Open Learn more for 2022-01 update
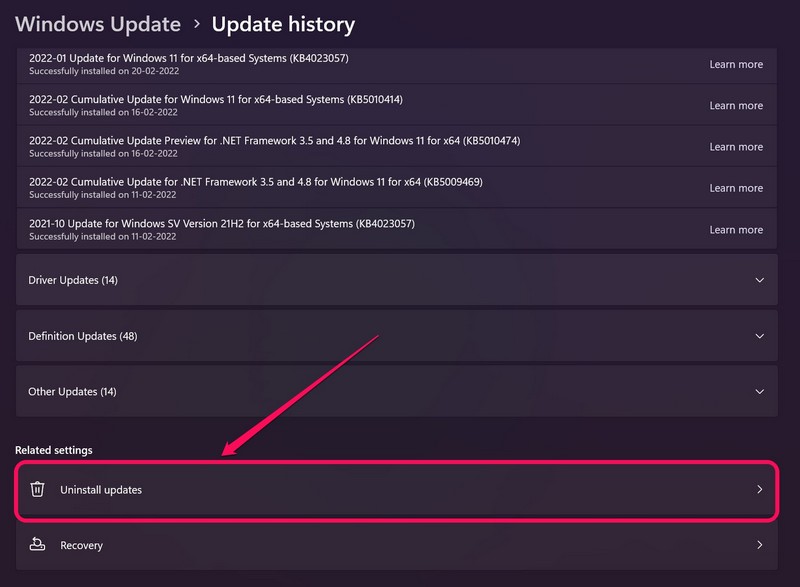The height and width of the screenshot is (587, 800). tap(736, 65)
